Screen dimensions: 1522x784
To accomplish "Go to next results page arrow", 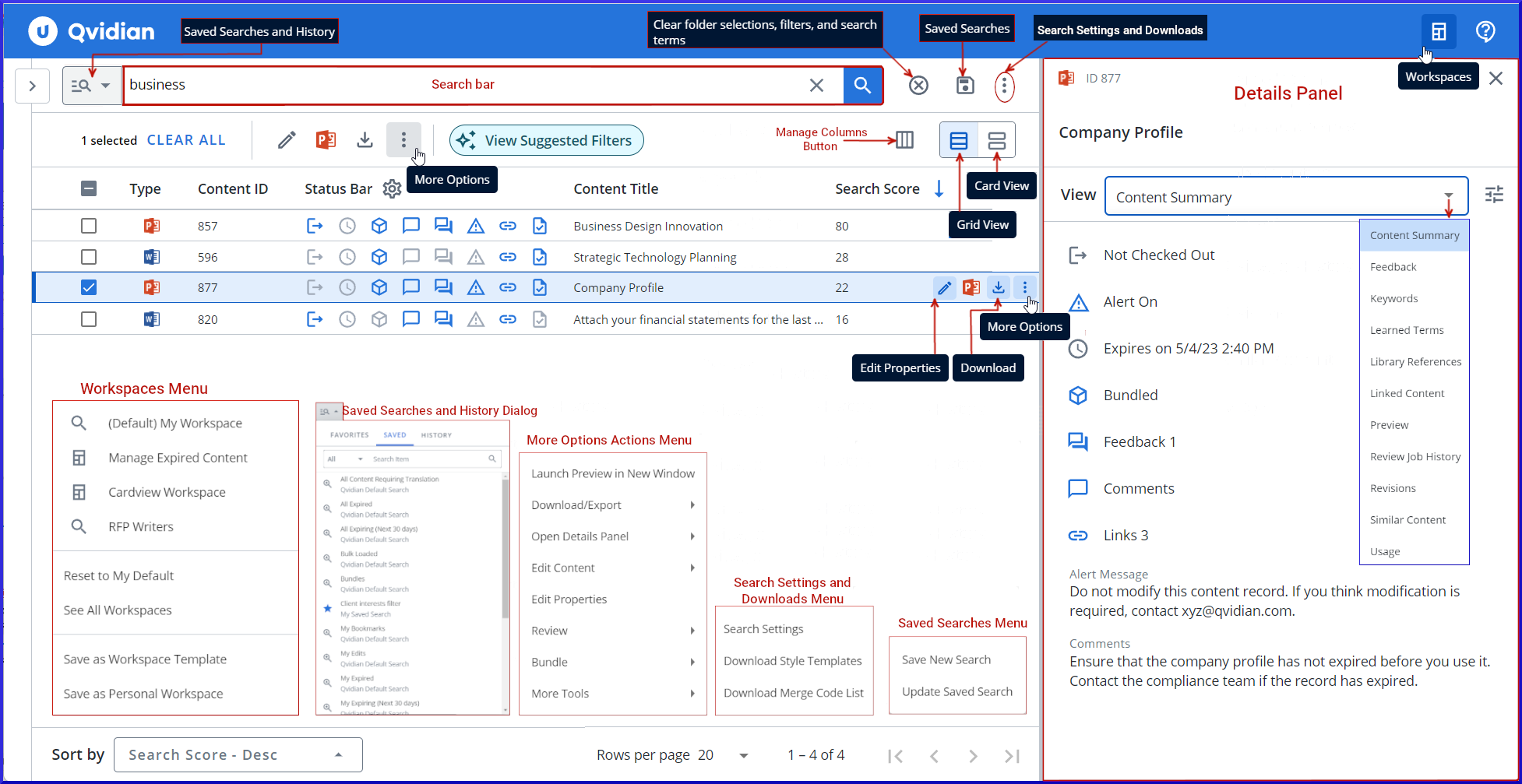I will [972, 756].
